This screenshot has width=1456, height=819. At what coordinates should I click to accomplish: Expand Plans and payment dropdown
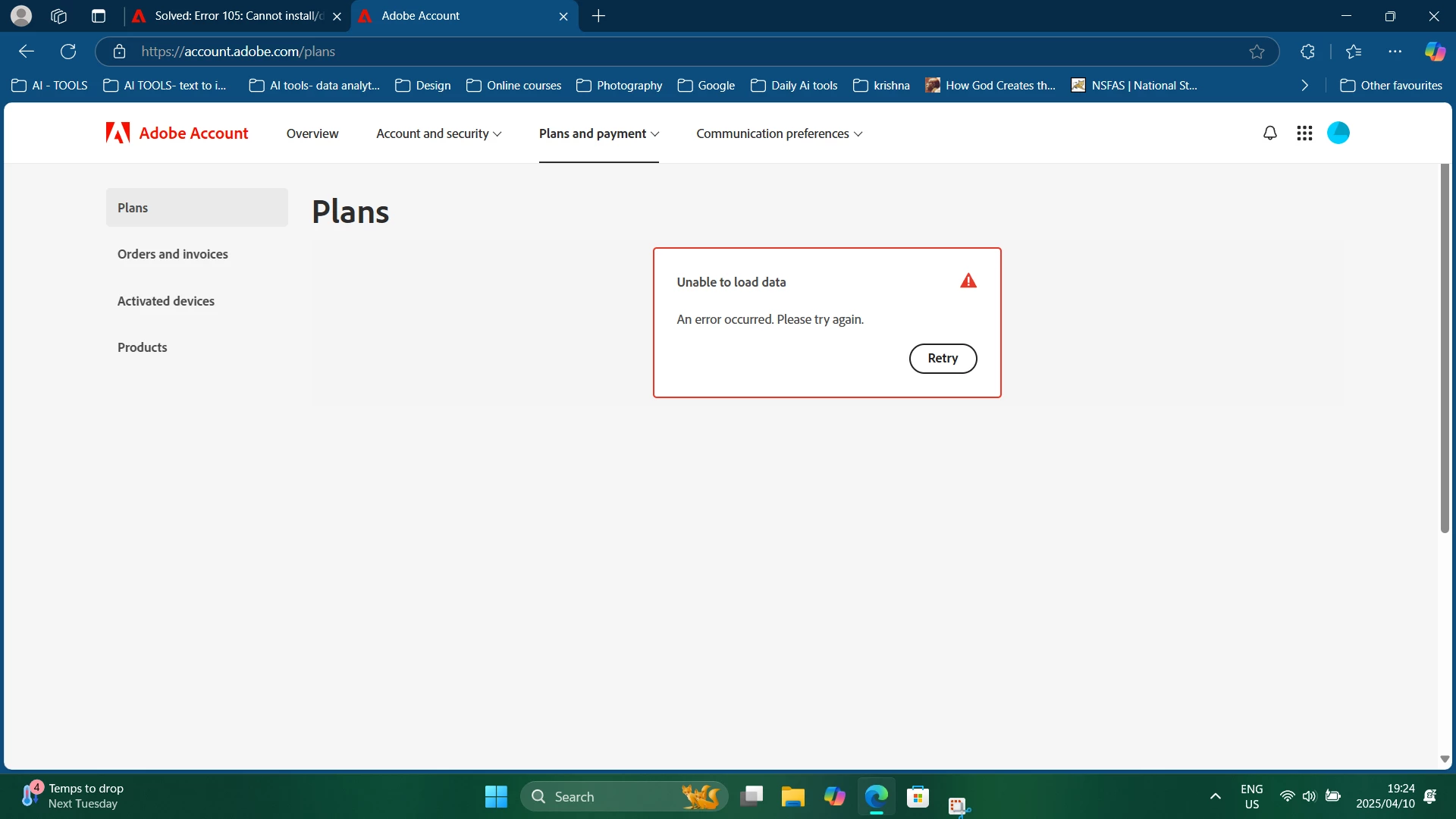pos(598,133)
